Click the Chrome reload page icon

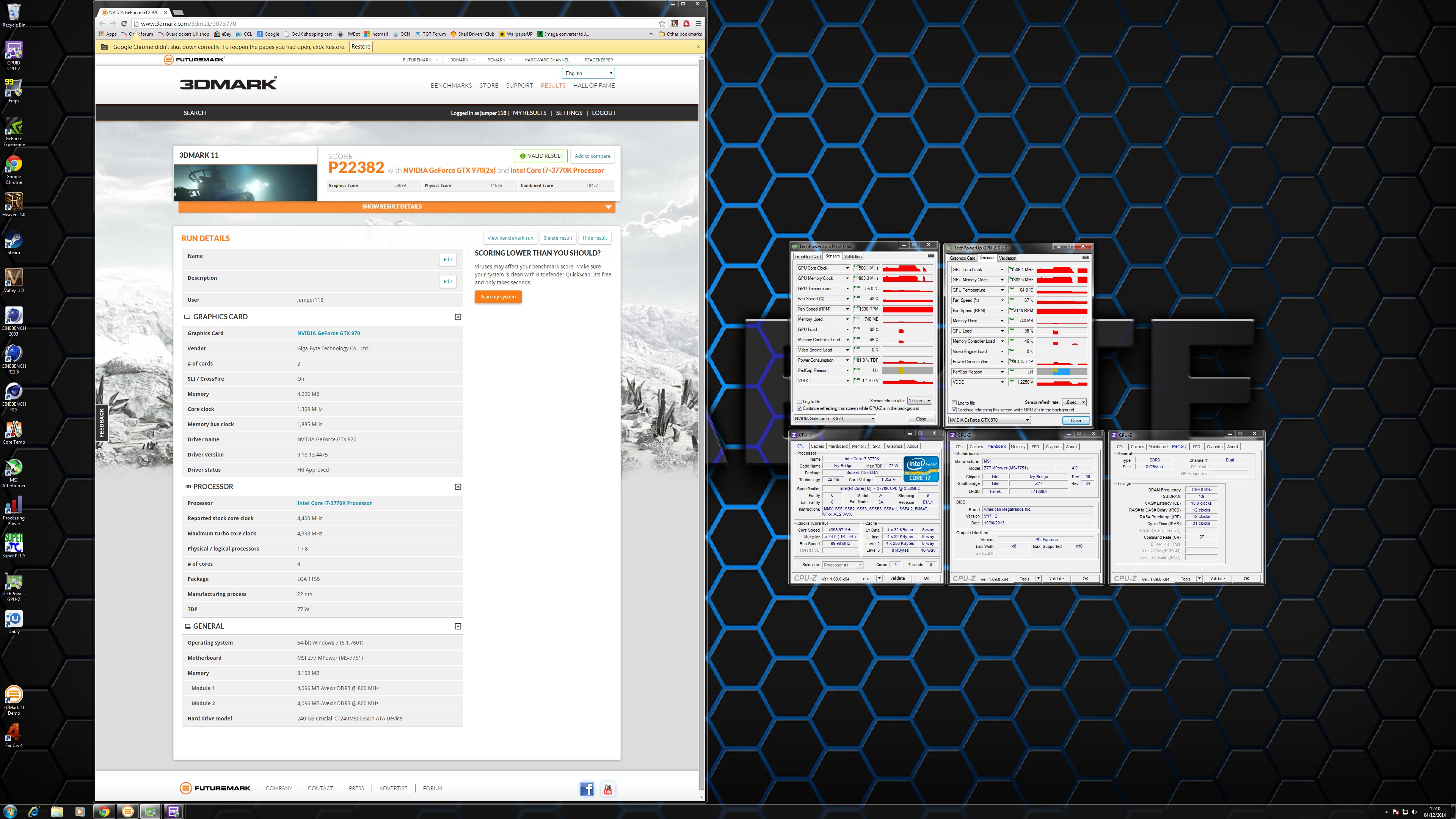click(x=124, y=24)
